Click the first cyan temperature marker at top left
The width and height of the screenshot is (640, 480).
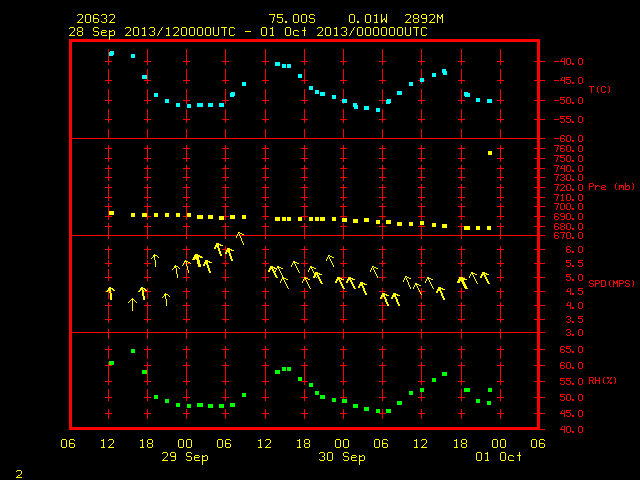111,53
